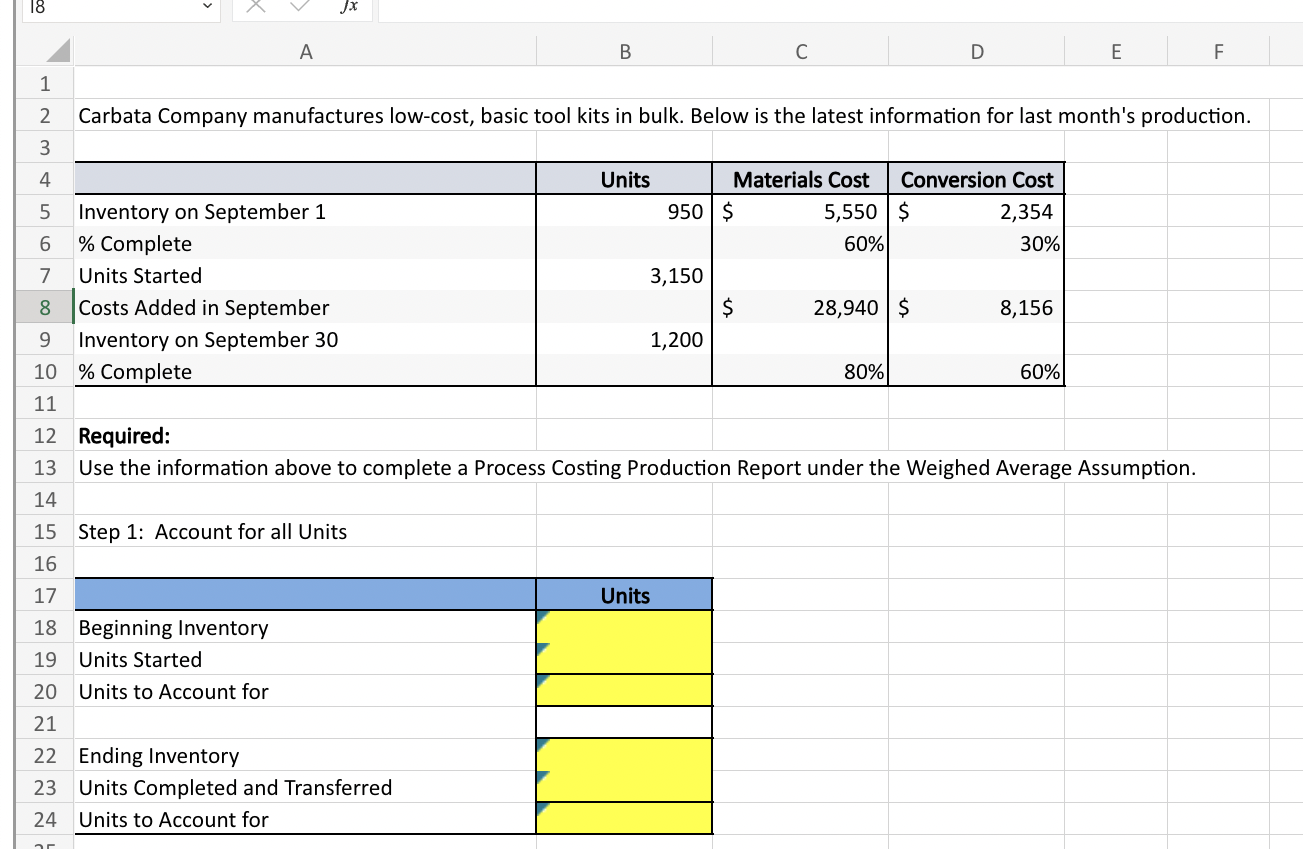The image size is (1303, 849).
Task: Select row 8 header
Action: 45,307
